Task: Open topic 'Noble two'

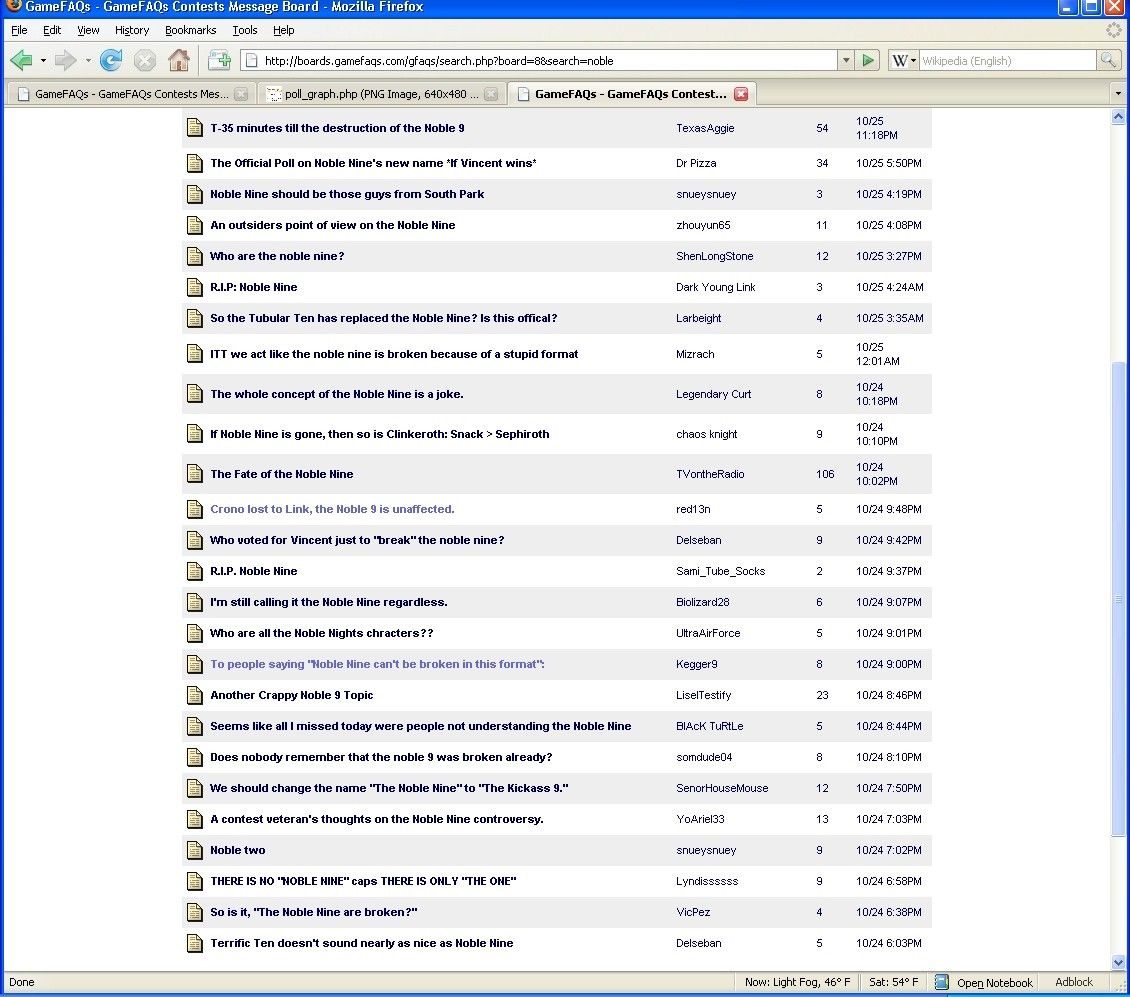Action: click(238, 850)
